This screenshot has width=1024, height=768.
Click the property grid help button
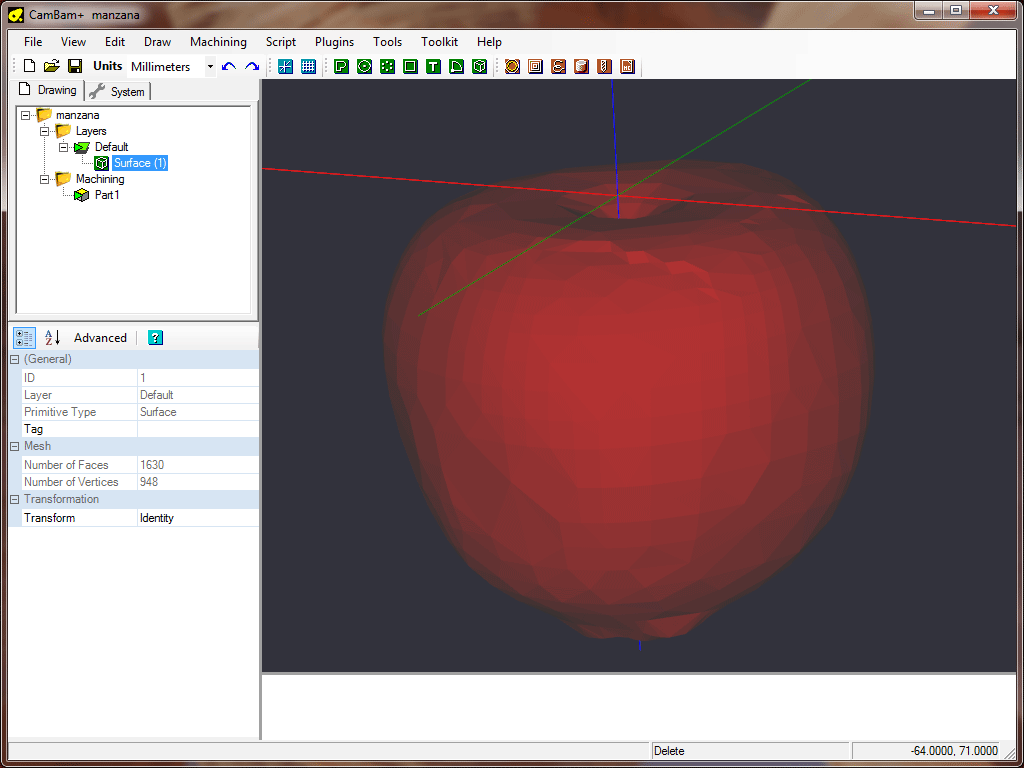[x=155, y=338]
